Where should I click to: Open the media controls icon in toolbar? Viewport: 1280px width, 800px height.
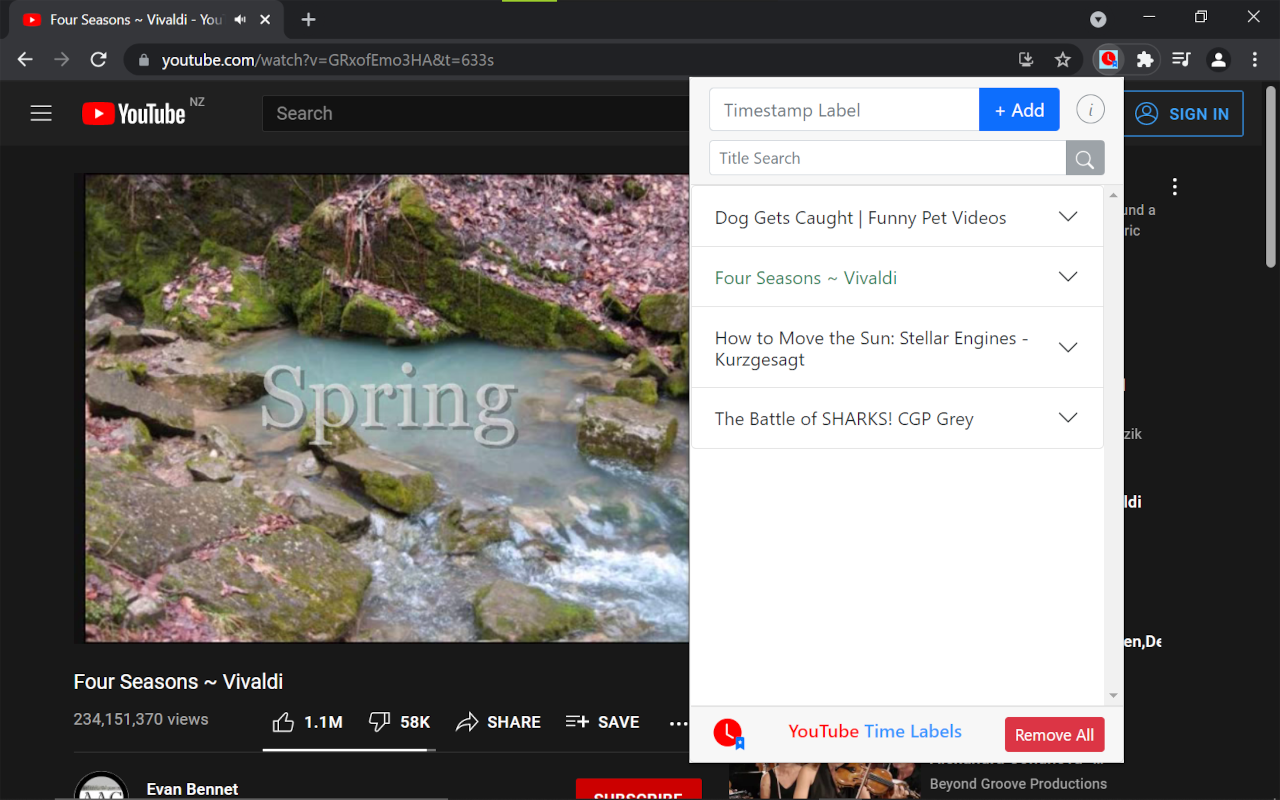[1181, 60]
